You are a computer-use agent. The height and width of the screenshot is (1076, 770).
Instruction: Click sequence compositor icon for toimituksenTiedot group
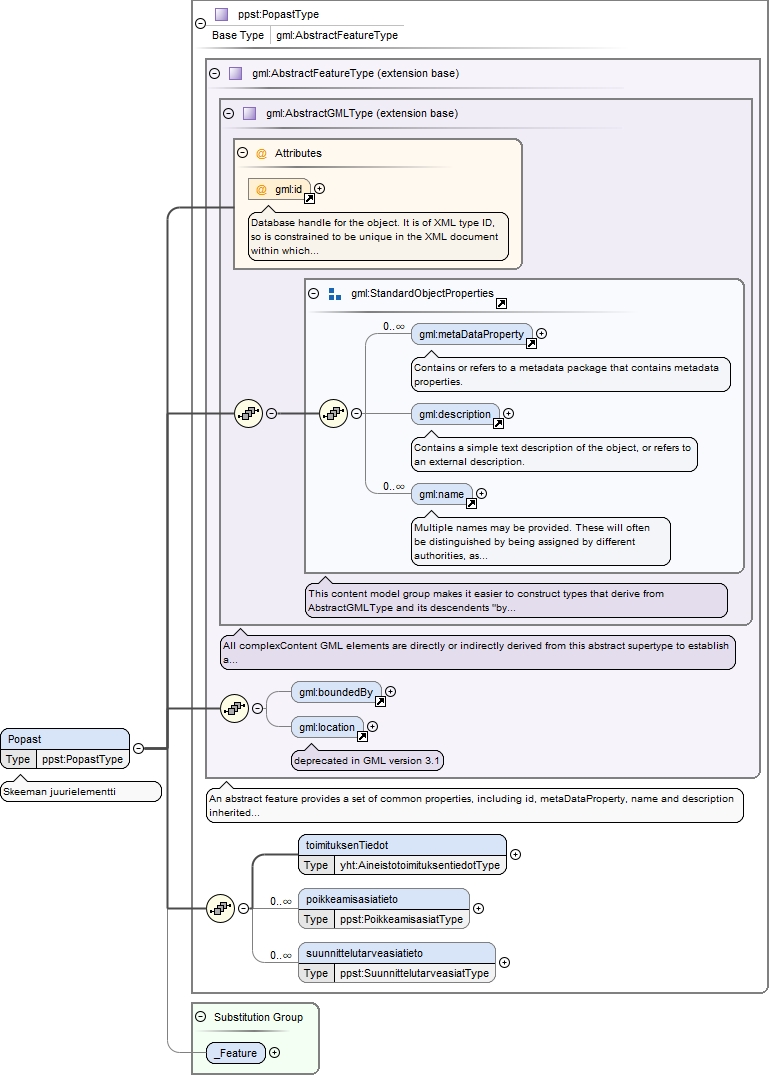(x=221, y=908)
